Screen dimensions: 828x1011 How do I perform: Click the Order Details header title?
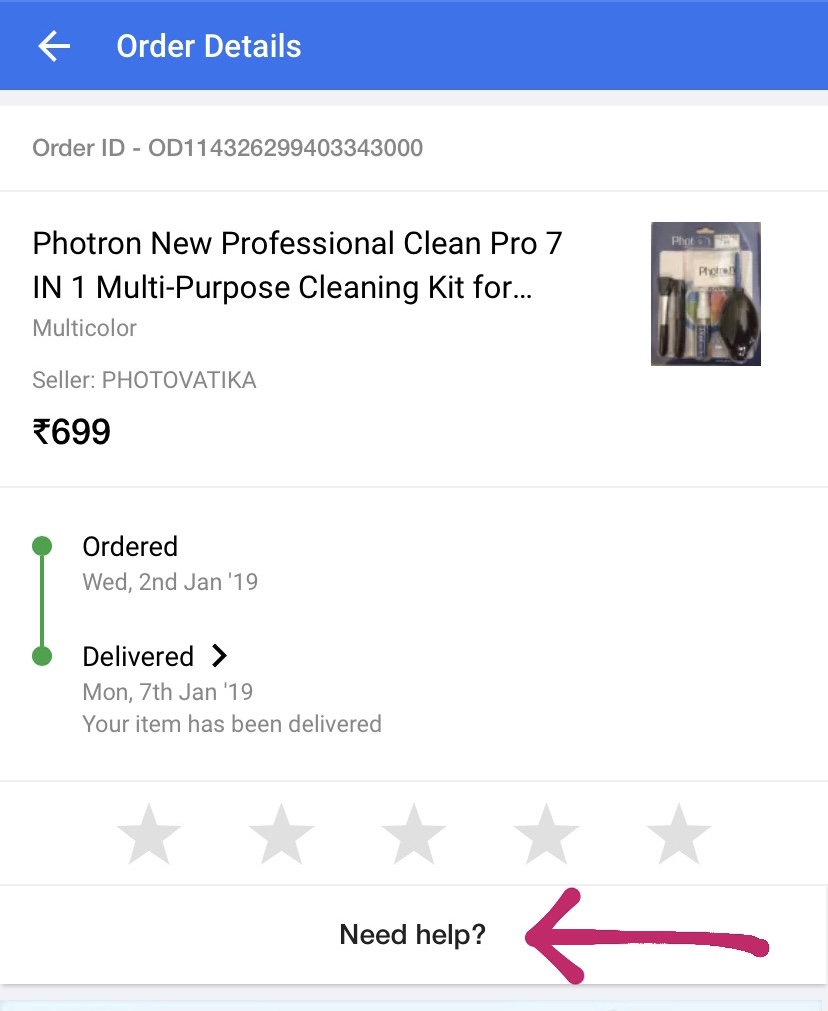coord(208,46)
